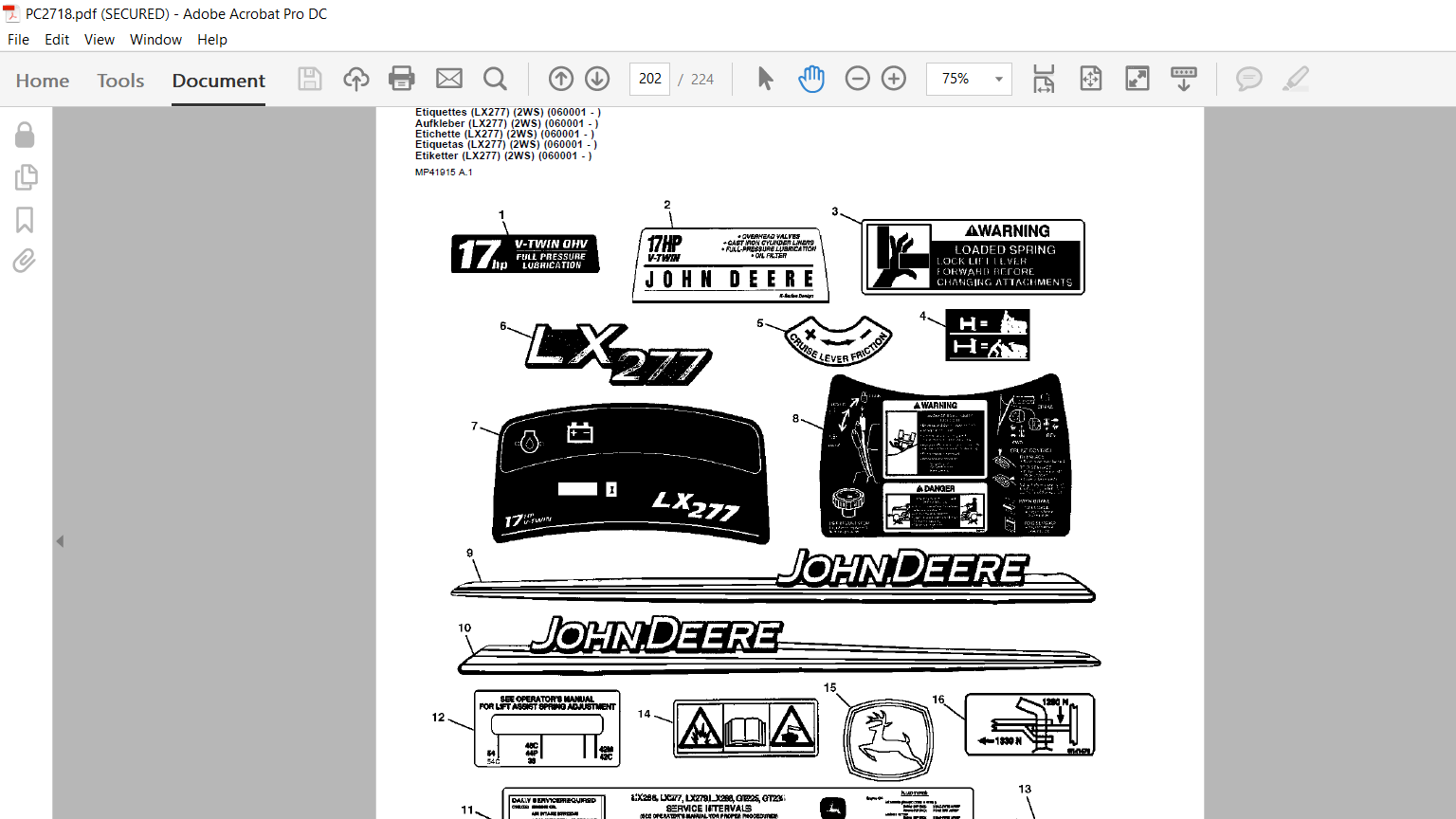Open the zoom level dropdown
The image size is (1456, 819).
[998, 79]
